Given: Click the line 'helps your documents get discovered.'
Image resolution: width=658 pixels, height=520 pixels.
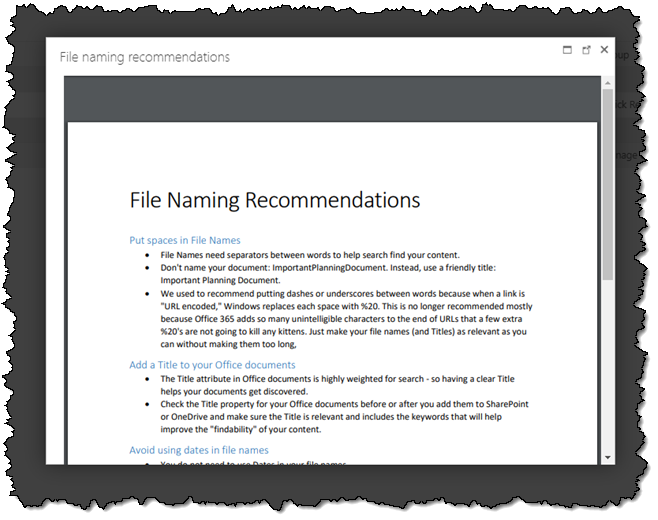Looking at the screenshot, I should [x=234, y=391].
